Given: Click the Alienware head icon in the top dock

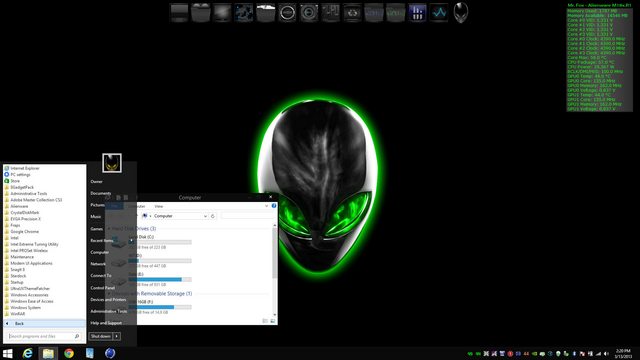Looking at the screenshot, I should coord(461,12).
